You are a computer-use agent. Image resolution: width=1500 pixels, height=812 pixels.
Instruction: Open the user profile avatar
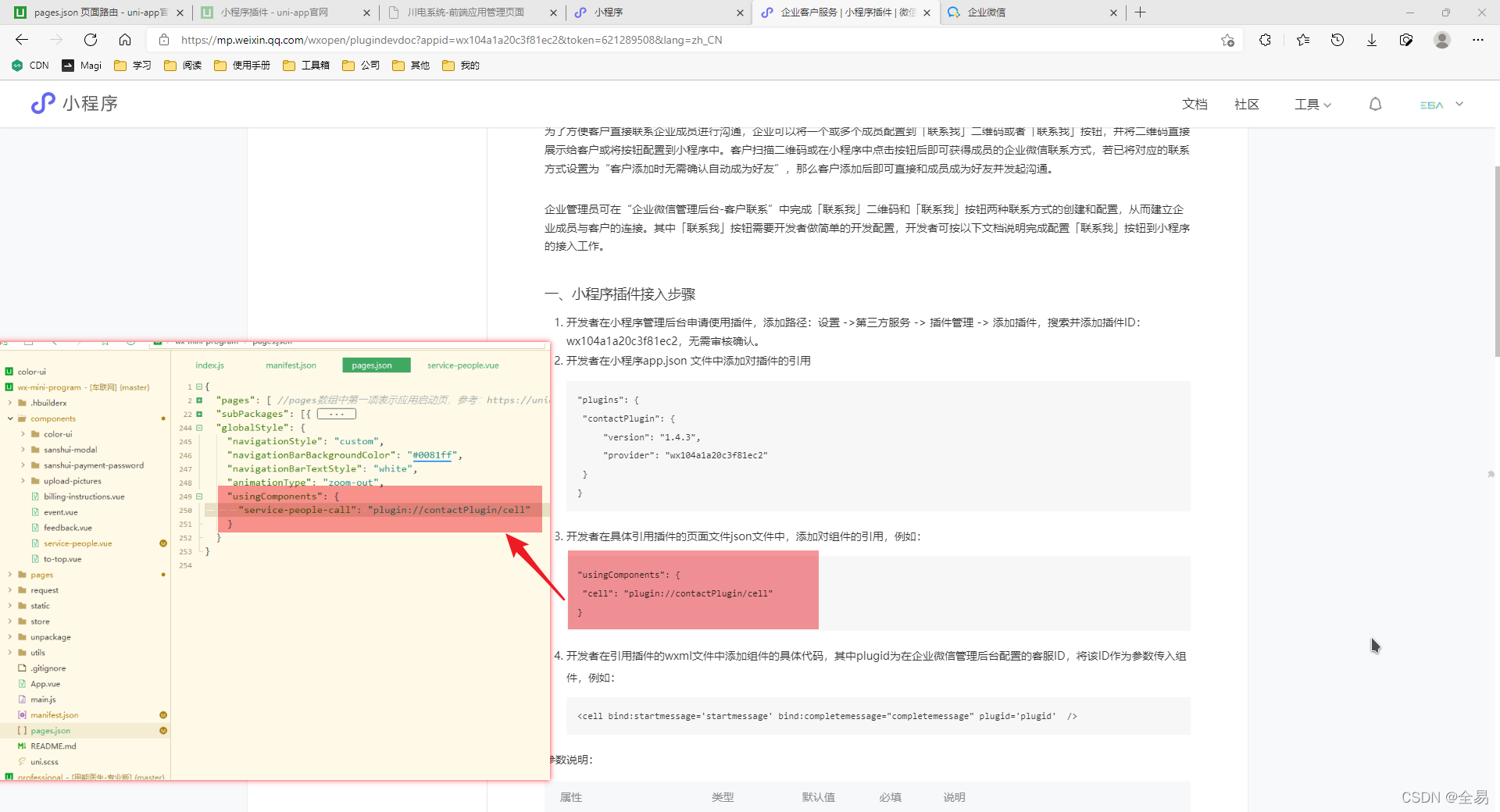click(x=1442, y=40)
